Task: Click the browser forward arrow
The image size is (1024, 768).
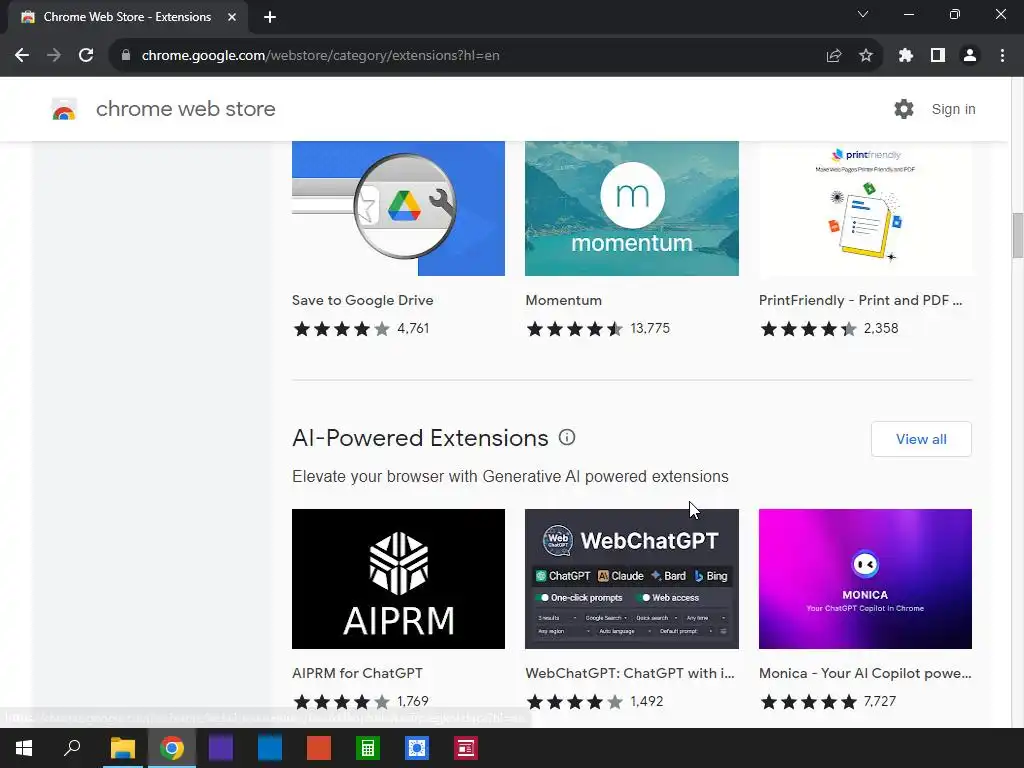Action: point(54,56)
